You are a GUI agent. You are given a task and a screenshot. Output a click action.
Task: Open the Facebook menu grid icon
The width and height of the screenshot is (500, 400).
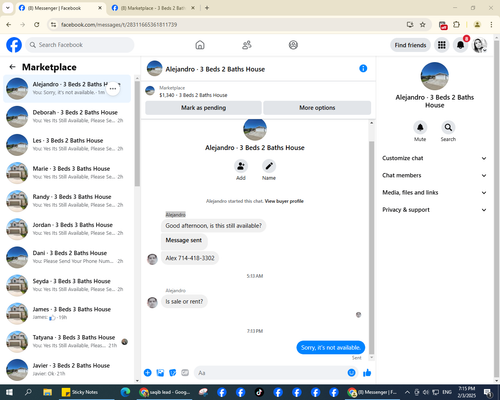click(x=442, y=45)
